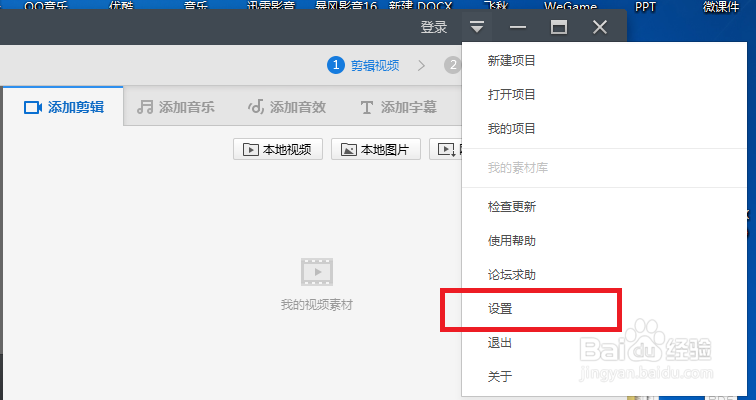Screen dimensions: 756x400
Task: Click the 我的素材库 menu entry
Action: (517, 168)
